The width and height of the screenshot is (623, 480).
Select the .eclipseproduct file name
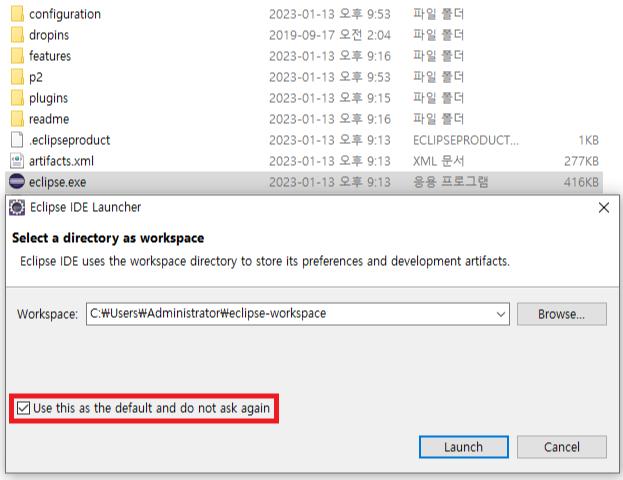tap(70, 140)
